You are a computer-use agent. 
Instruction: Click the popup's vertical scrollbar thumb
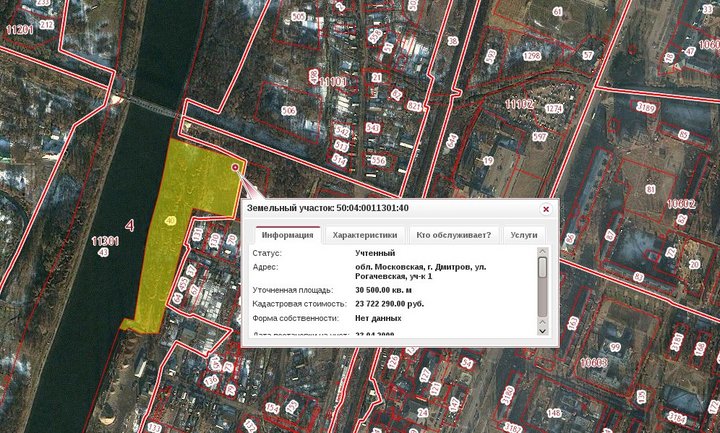tap(543, 270)
